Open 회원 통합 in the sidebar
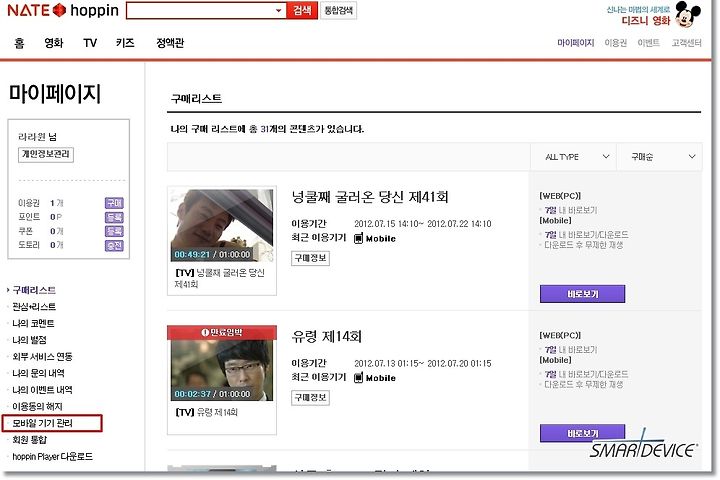720x480 pixels. (29, 440)
